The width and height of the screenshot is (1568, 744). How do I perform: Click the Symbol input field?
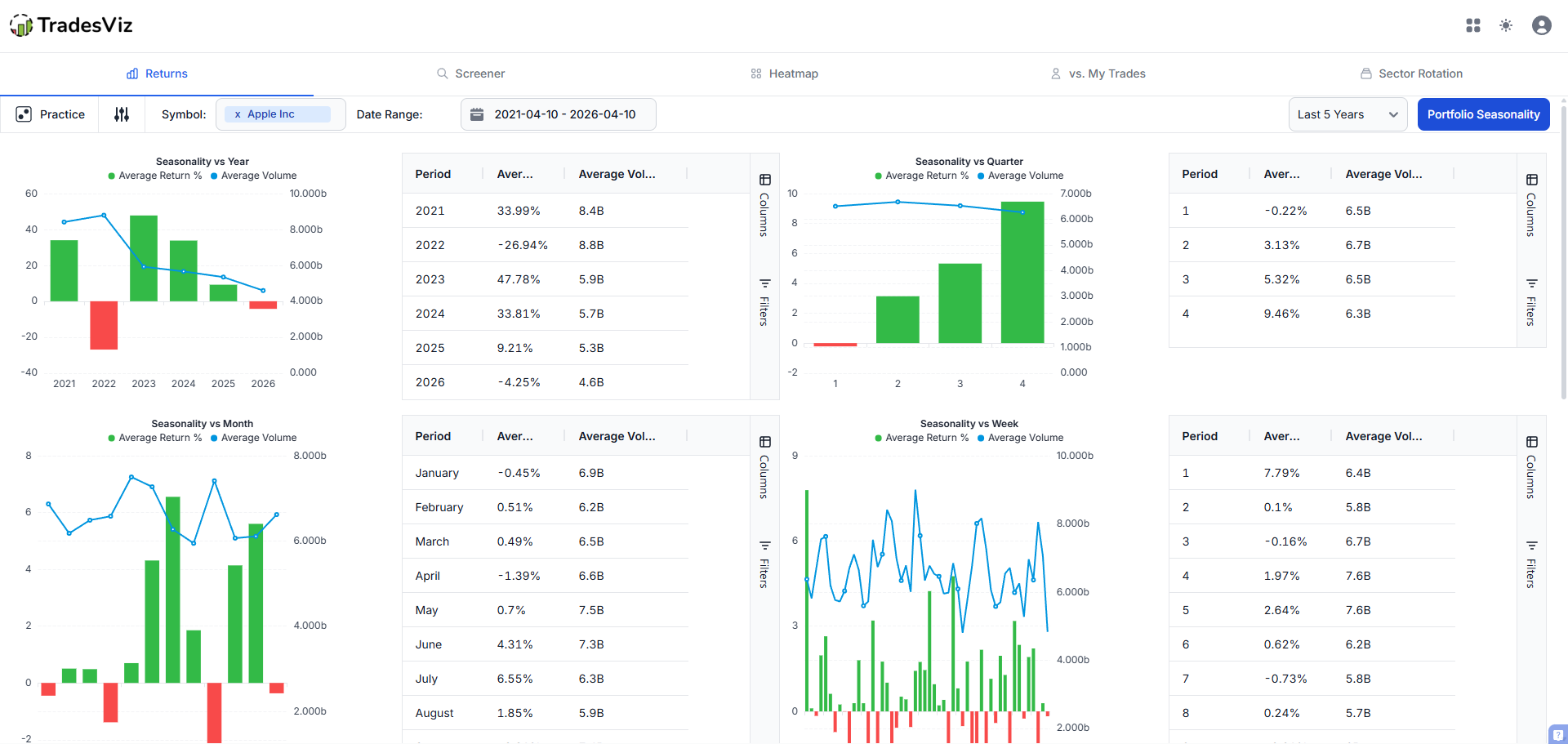point(280,114)
